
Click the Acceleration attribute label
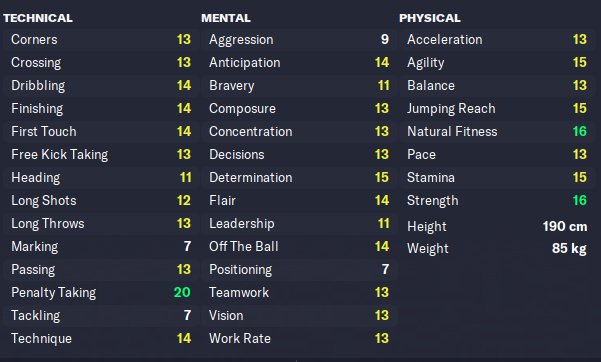coord(445,39)
